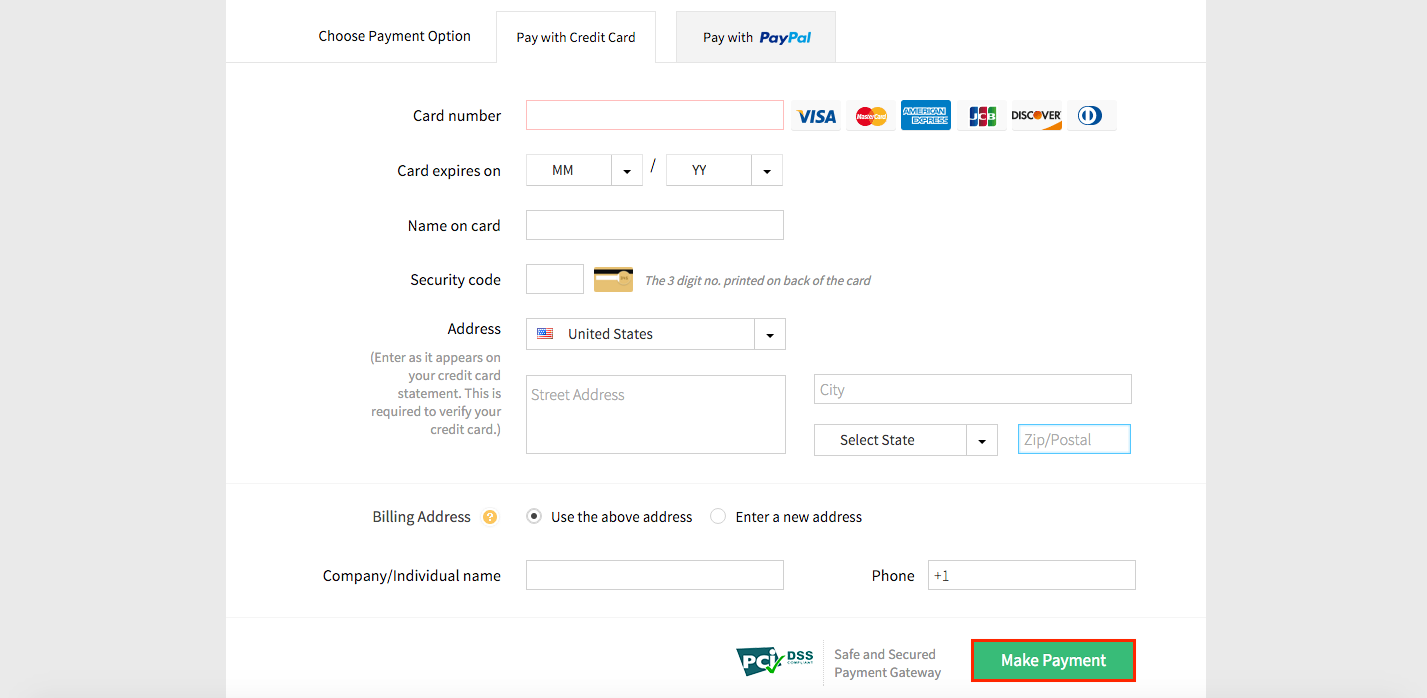Click the VISA card icon
The width and height of the screenshot is (1427, 698).
pos(816,115)
